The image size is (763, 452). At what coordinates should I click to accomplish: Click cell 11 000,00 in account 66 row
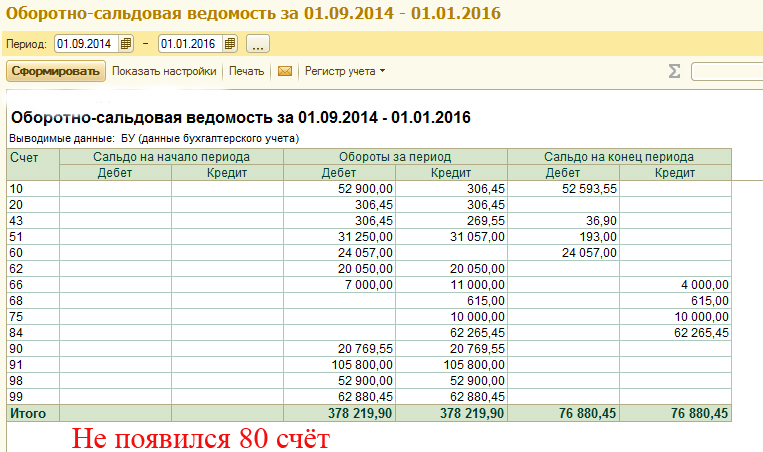click(451, 285)
